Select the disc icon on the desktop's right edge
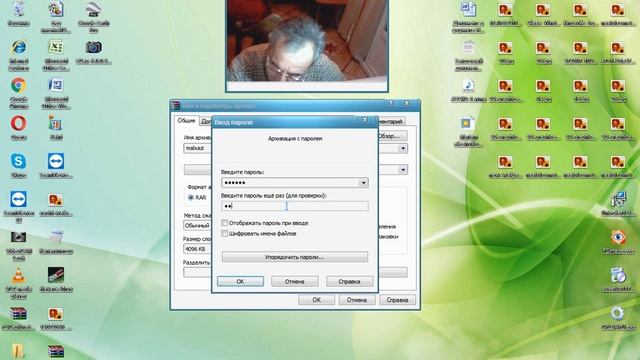 [618, 276]
